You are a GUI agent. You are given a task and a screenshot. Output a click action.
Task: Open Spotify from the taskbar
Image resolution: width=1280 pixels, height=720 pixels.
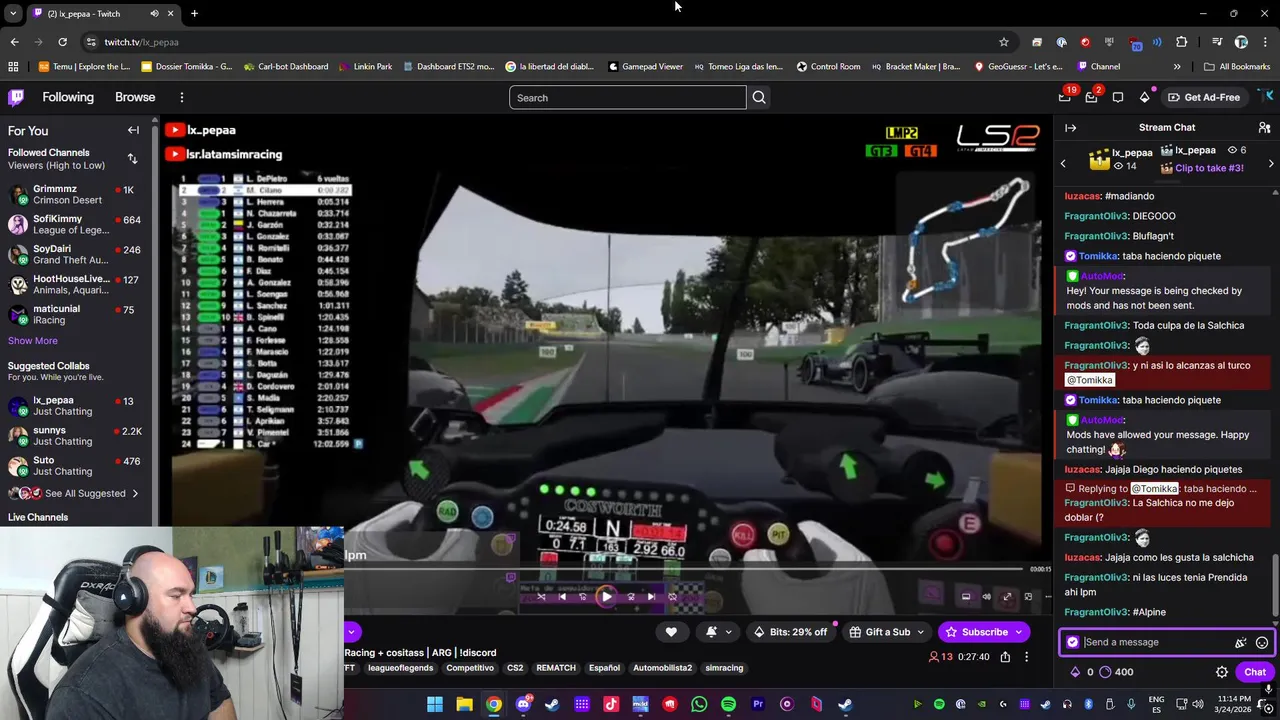728,704
